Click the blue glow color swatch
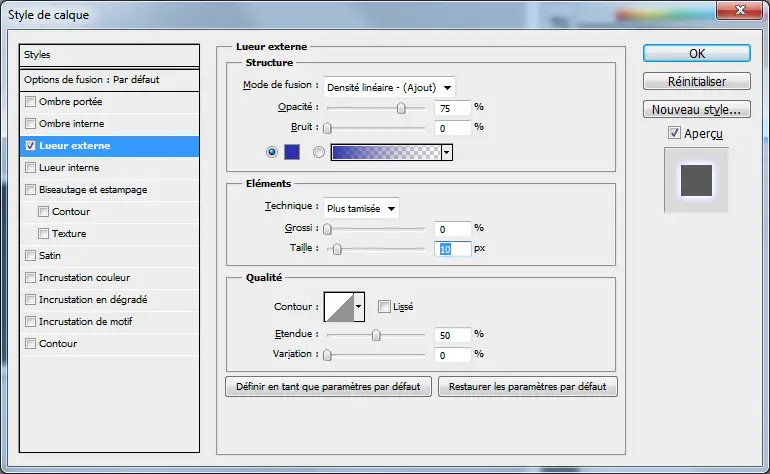The height and width of the screenshot is (474, 770). (x=292, y=152)
